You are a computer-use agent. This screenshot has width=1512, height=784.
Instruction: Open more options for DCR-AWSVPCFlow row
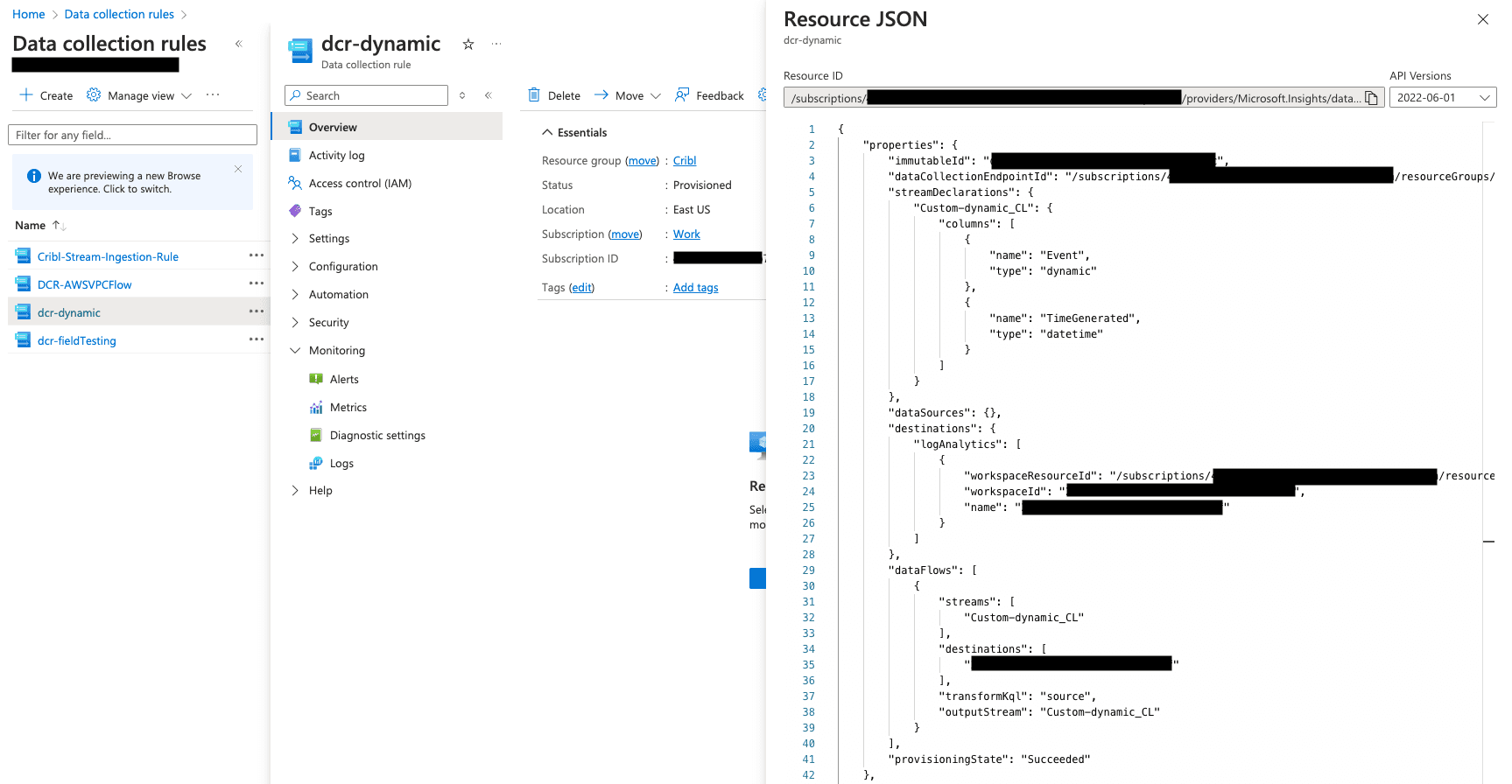[x=256, y=283]
